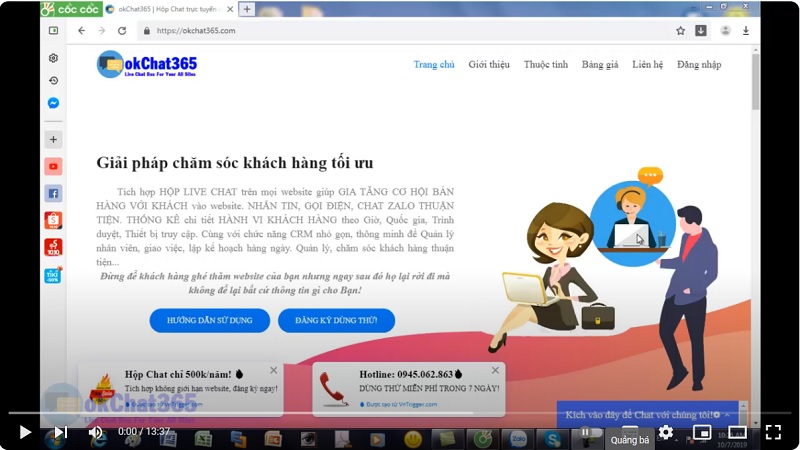Click the okChat365 site logo
Image resolution: width=800 pixels, height=450 pixels.
tap(147, 65)
